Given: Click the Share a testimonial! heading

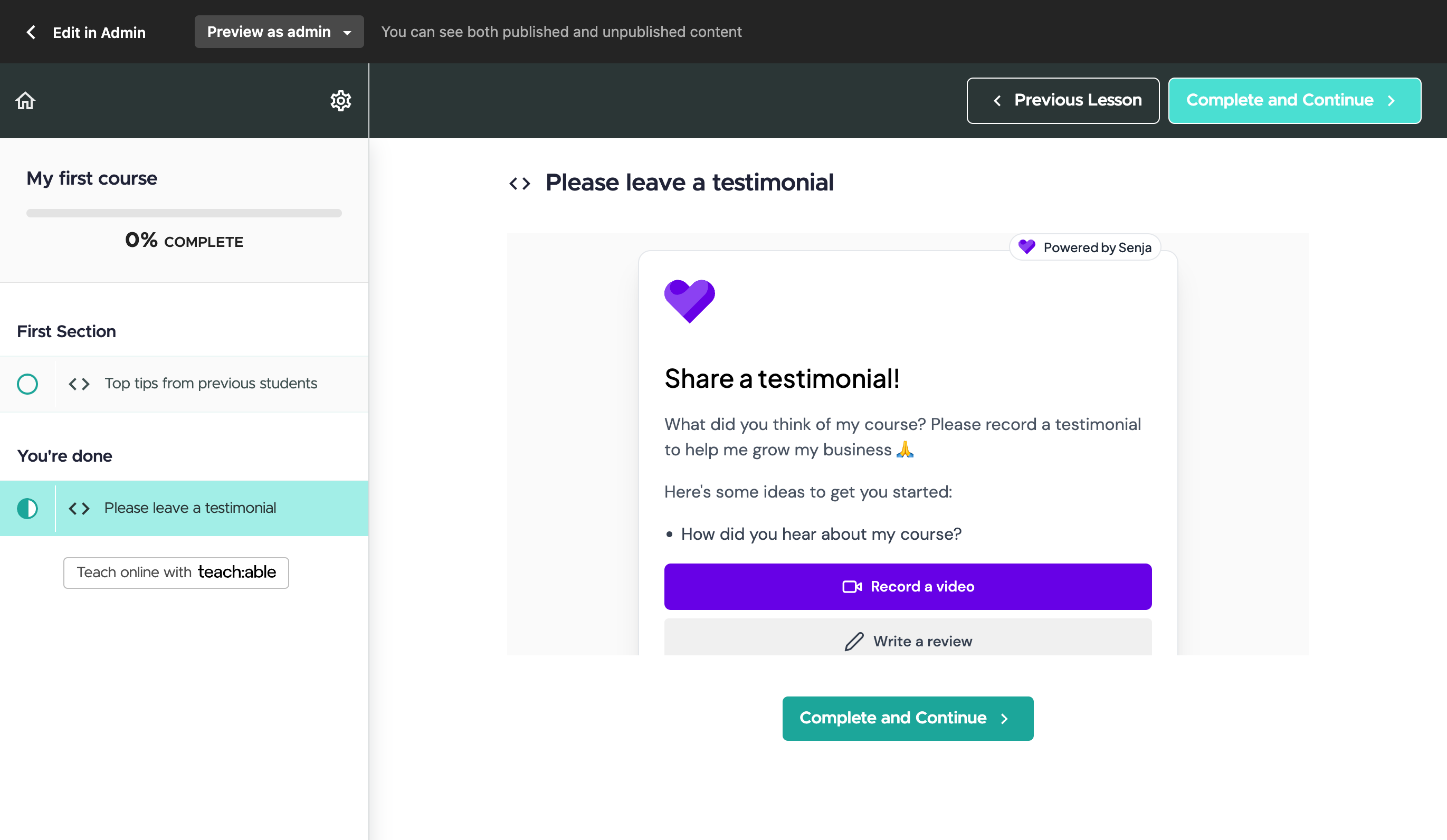Looking at the screenshot, I should pyautogui.click(x=782, y=378).
